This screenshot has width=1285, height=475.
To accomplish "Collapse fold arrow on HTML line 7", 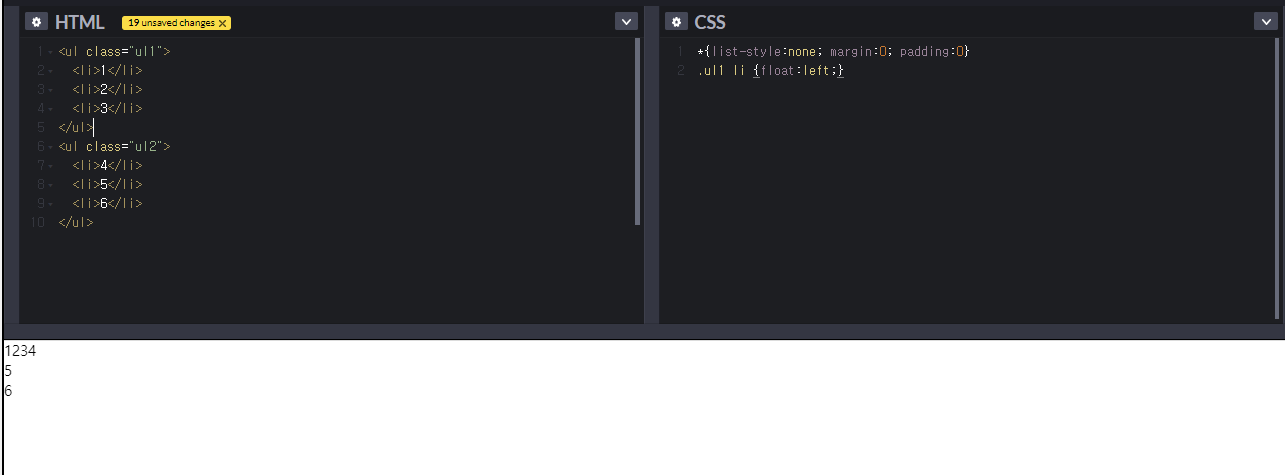I will click(50, 165).
